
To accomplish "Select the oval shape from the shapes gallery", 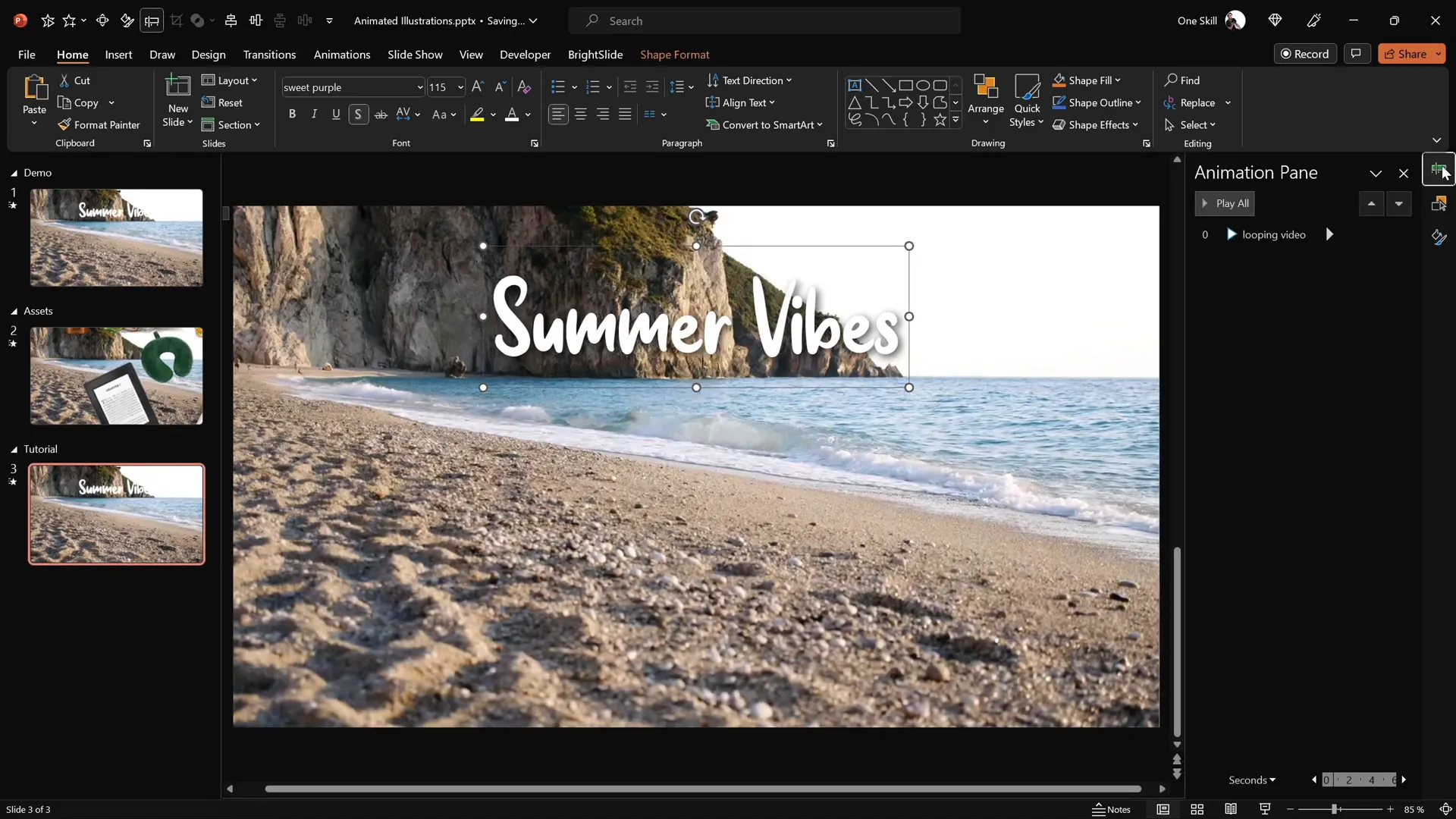I will click(924, 85).
